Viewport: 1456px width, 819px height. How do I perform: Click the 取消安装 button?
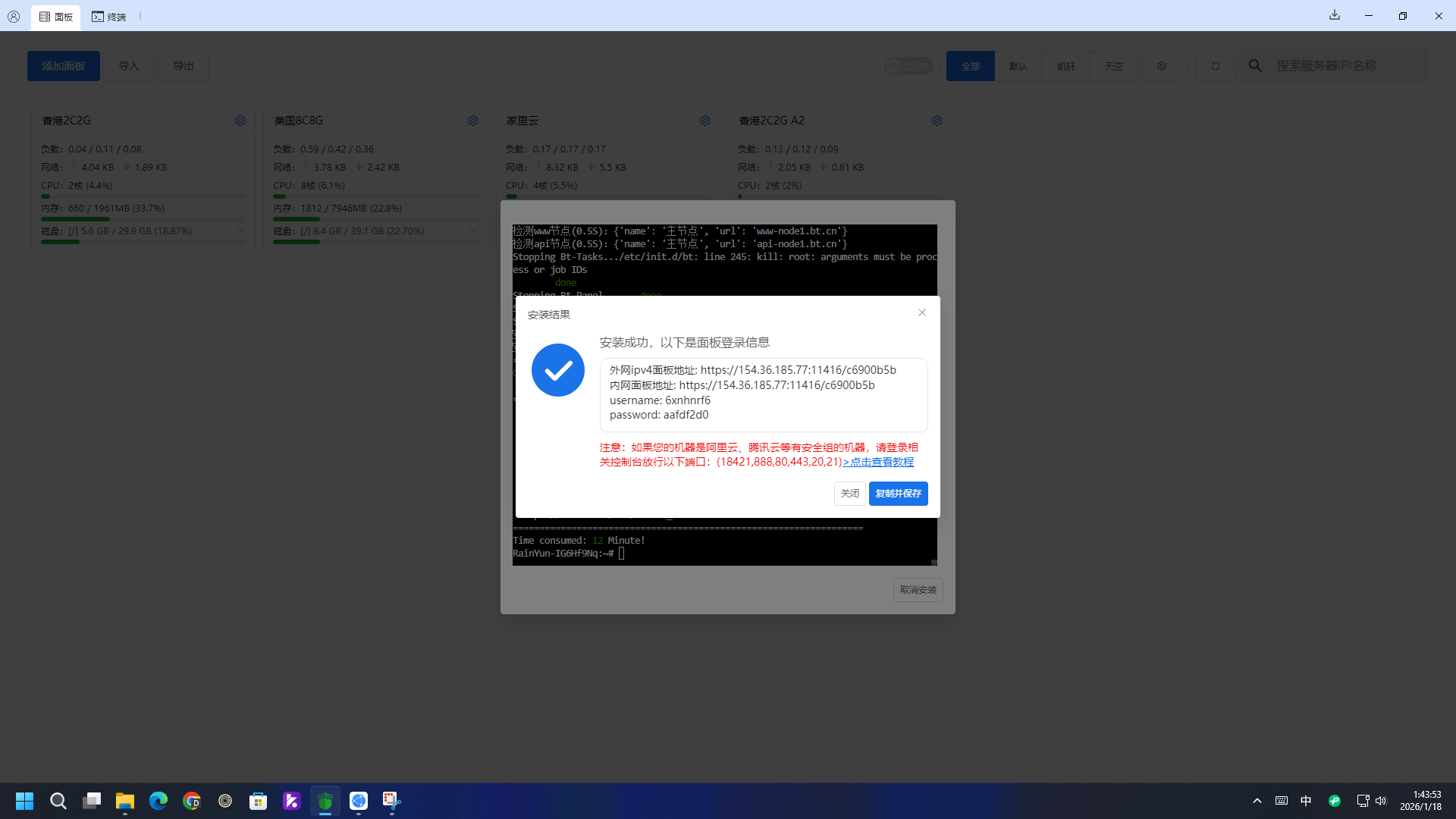918,590
